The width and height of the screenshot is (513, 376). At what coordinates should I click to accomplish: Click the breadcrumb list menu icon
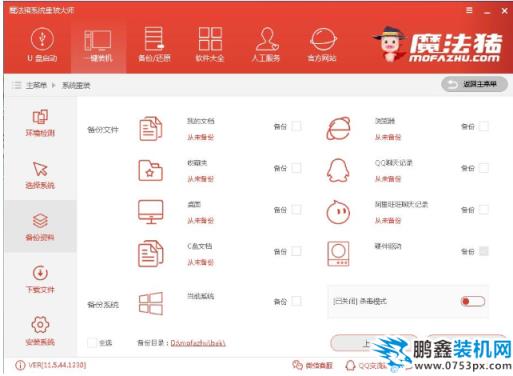tap(16, 85)
